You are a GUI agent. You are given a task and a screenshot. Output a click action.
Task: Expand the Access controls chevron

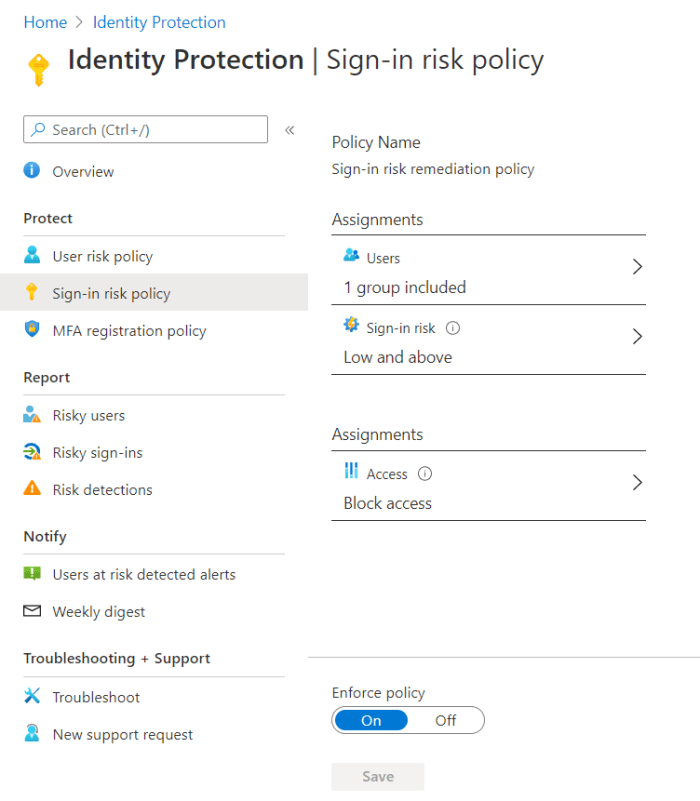[637, 483]
